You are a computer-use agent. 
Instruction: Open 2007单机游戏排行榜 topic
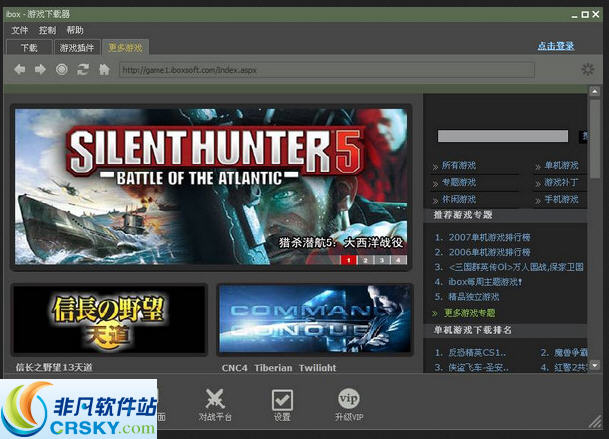tap(489, 237)
